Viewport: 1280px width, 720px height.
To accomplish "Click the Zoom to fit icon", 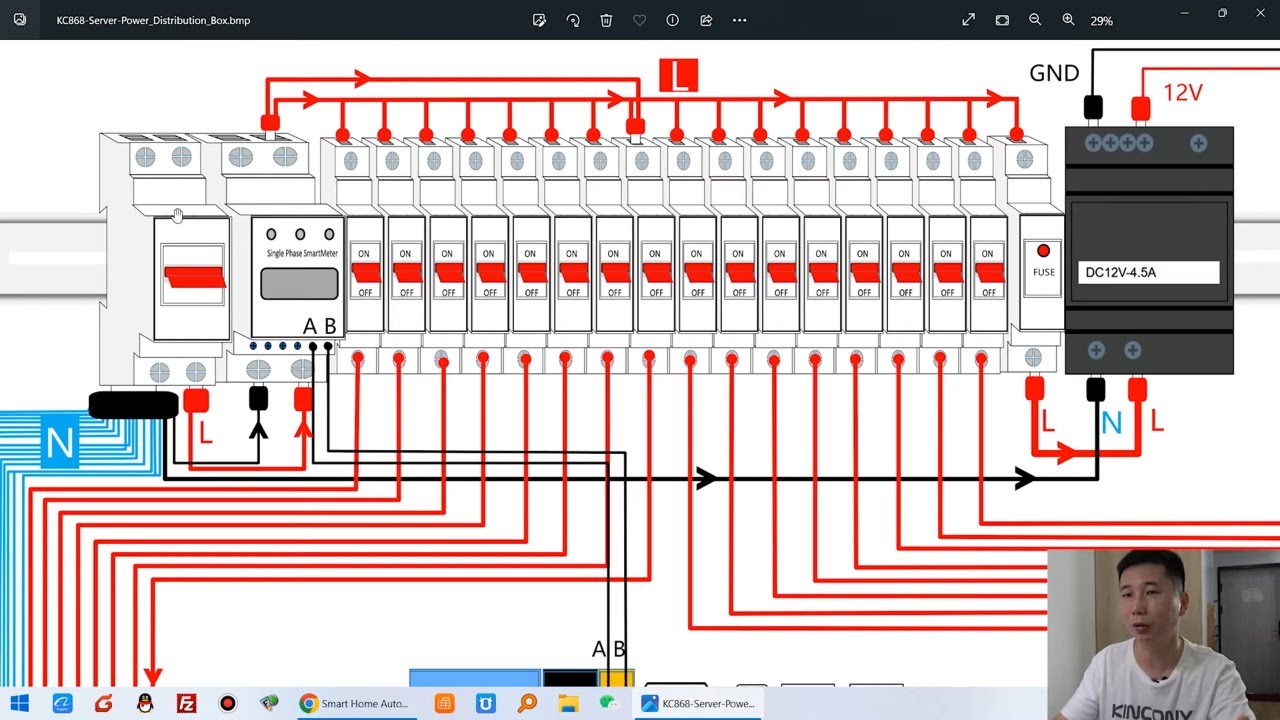I will point(1002,20).
